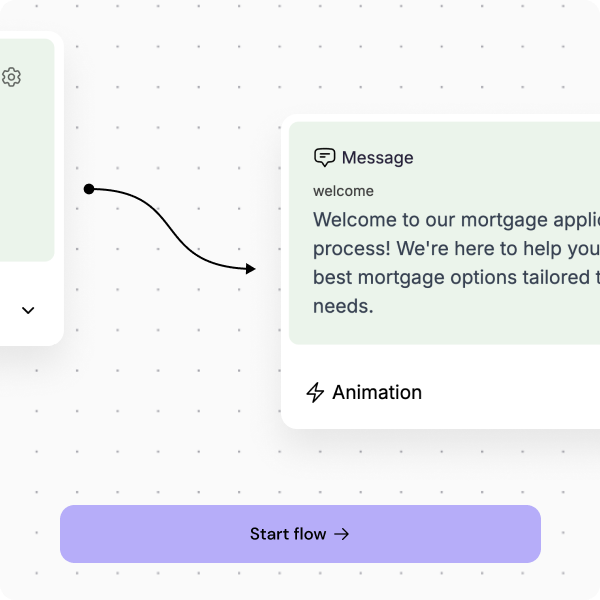Select the curved connector line between nodes
The image size is (600, 600).
click(170, 229)
